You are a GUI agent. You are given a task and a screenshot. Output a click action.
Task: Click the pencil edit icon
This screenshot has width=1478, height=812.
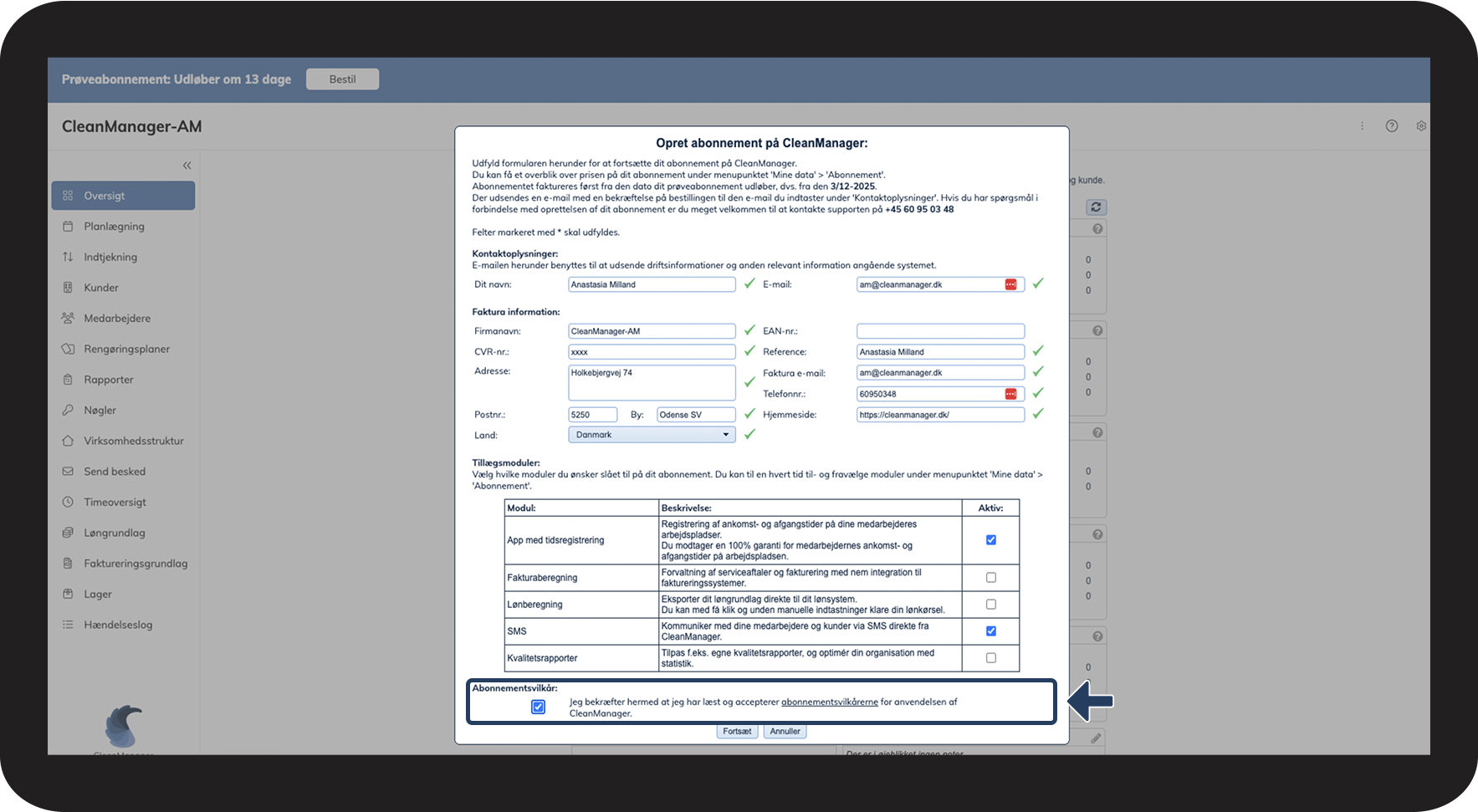(x=1096, y=738)
